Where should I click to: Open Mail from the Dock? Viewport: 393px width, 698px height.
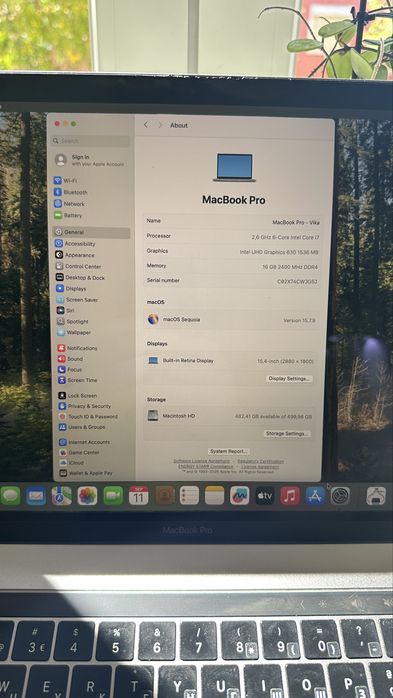pyautogui.click(x=36, y=495)
